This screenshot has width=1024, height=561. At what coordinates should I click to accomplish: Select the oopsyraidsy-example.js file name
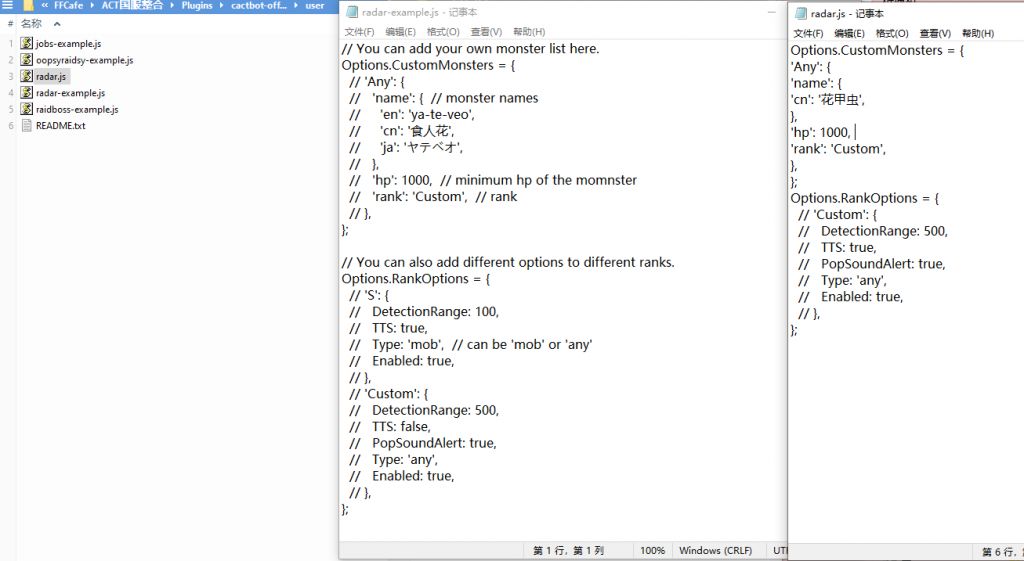coord(84,60)
